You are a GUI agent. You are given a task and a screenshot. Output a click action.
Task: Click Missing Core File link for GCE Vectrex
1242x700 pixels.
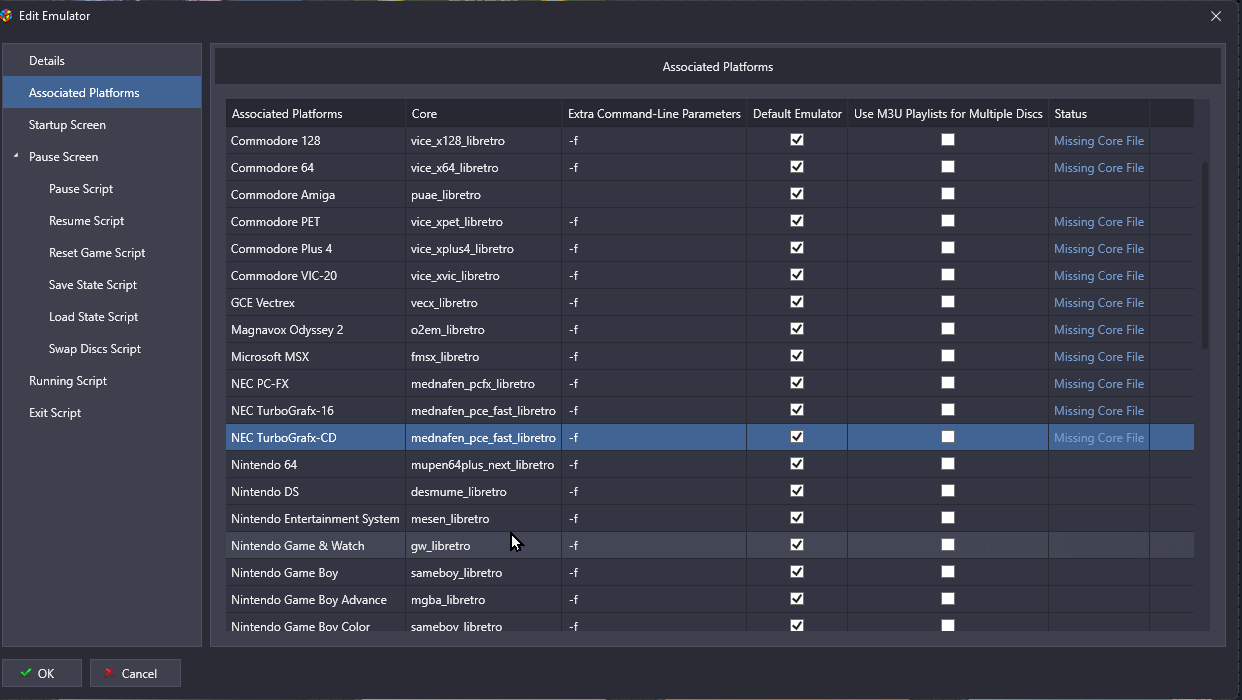pyautogui.click(x=1099, y=303)
